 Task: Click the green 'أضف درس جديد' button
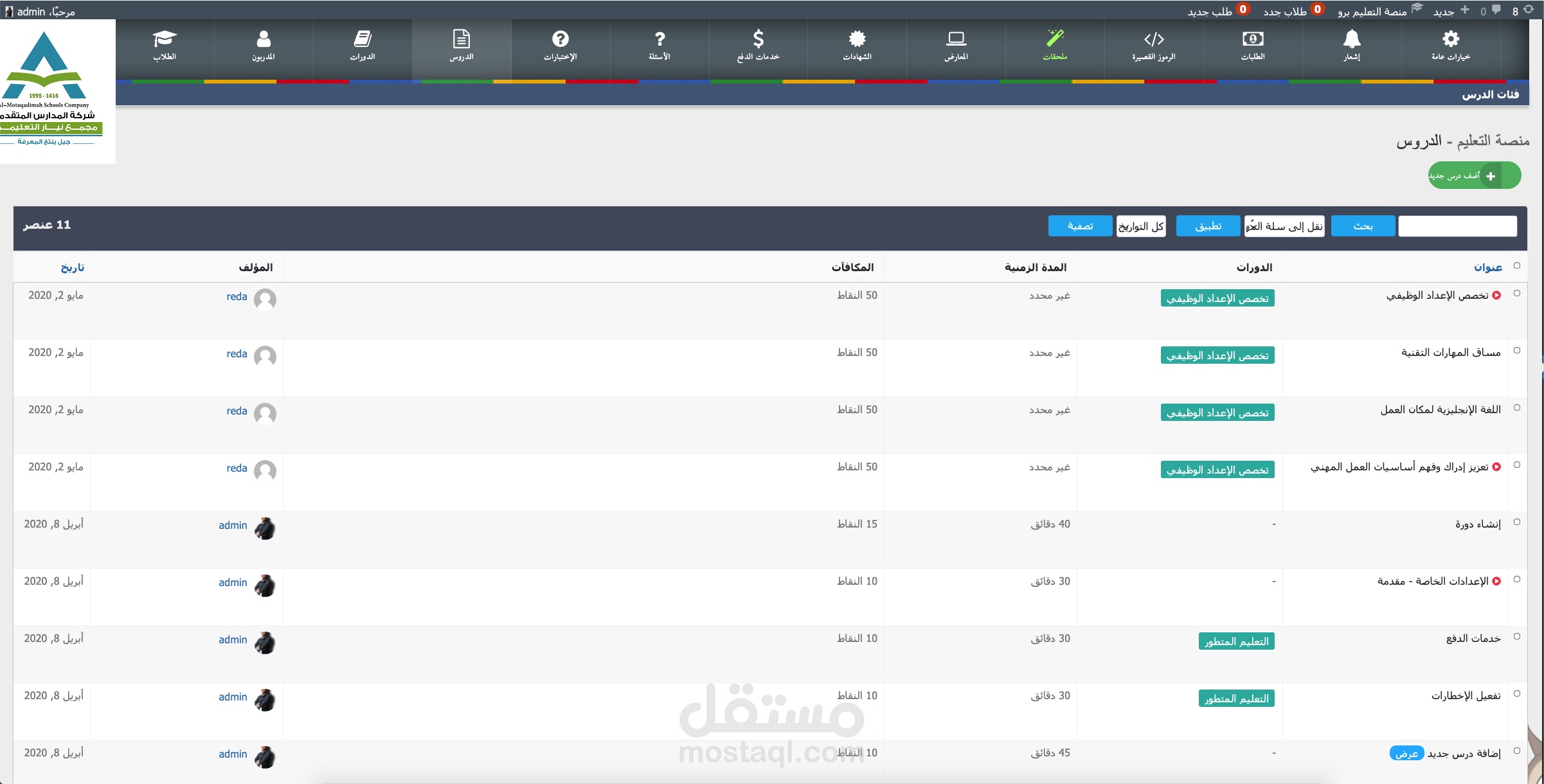(1473, 175)
